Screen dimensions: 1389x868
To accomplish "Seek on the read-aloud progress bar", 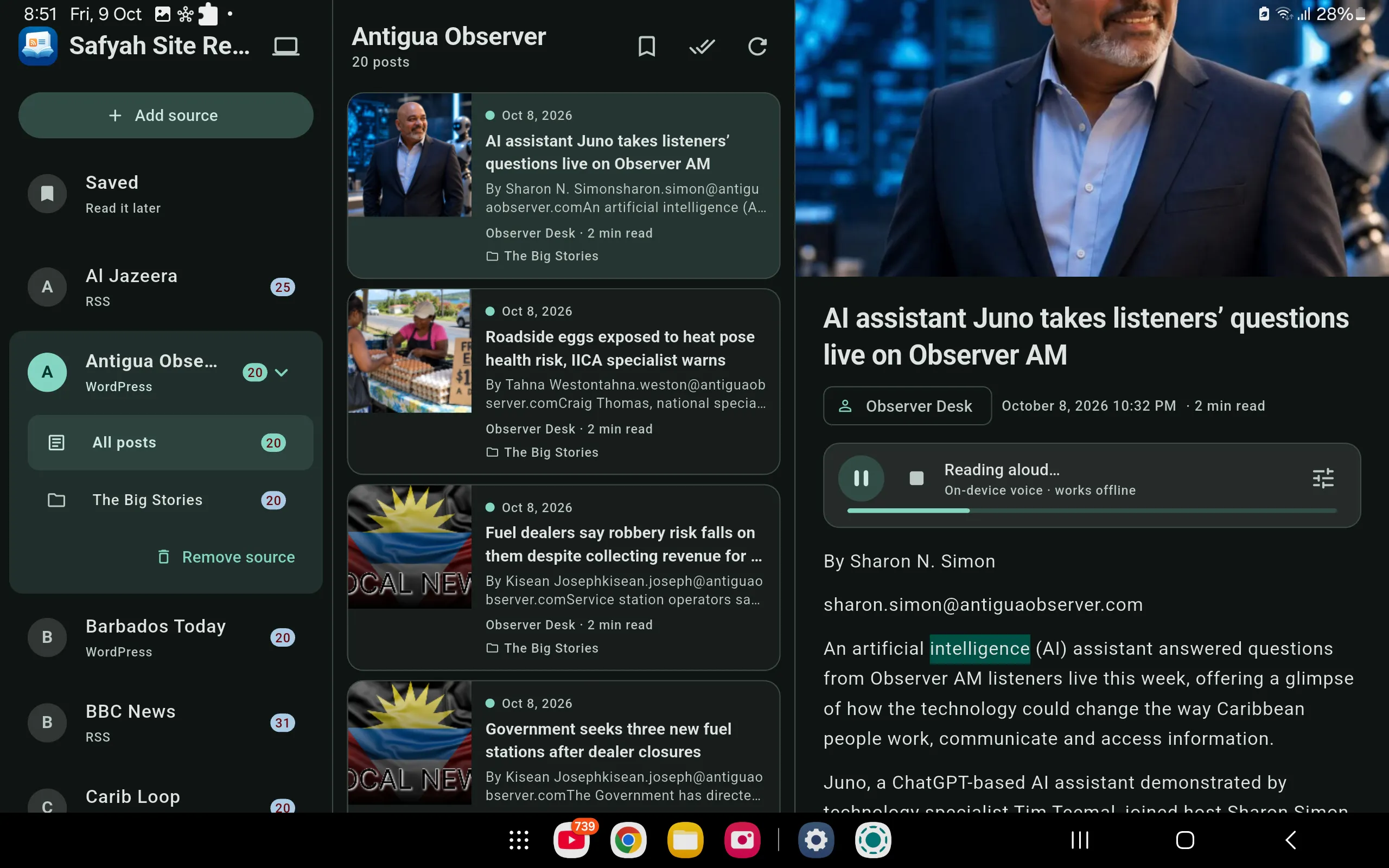I will pos(1092,510).
